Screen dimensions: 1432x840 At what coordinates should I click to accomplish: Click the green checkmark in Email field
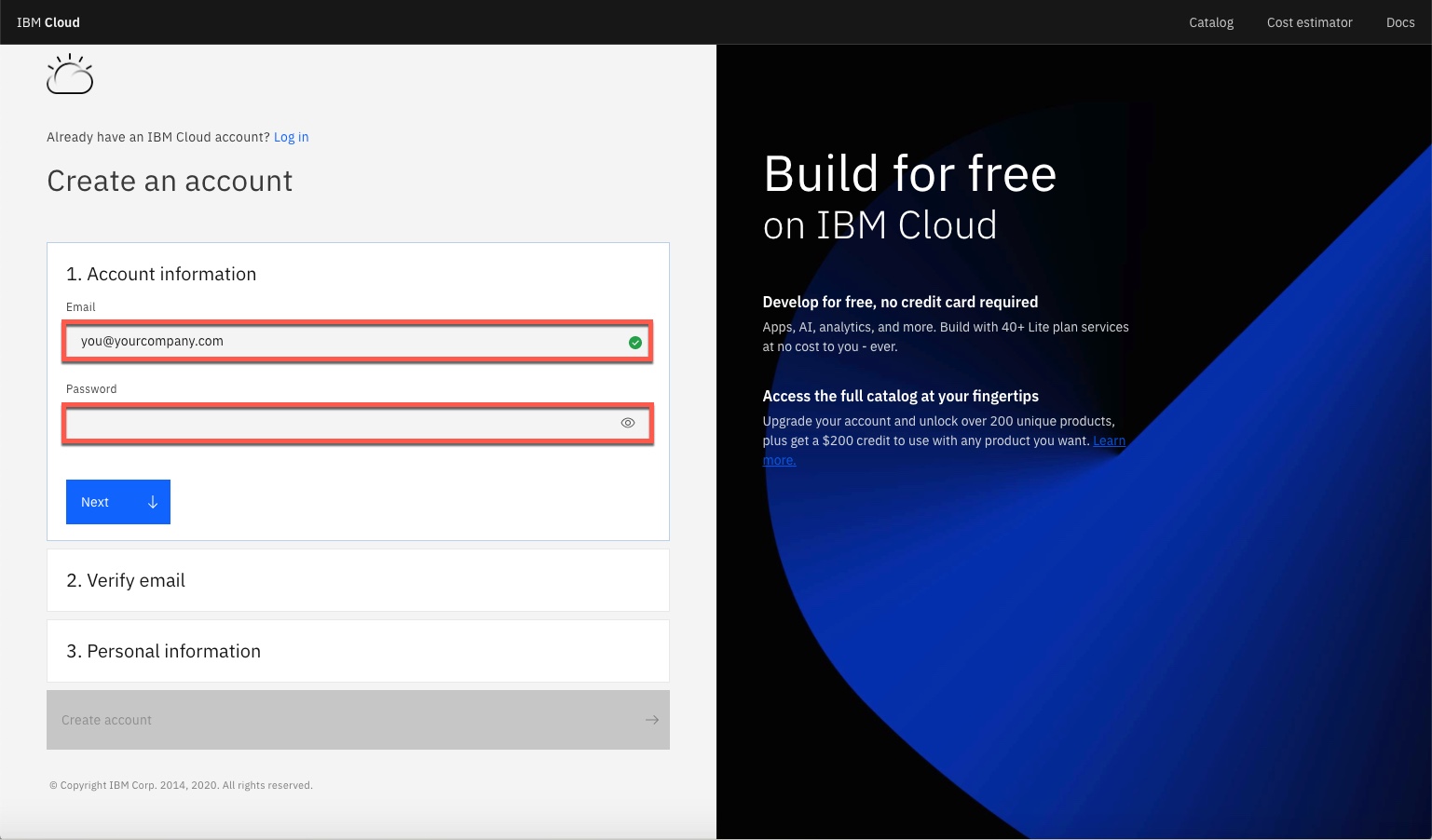point(634,343)
